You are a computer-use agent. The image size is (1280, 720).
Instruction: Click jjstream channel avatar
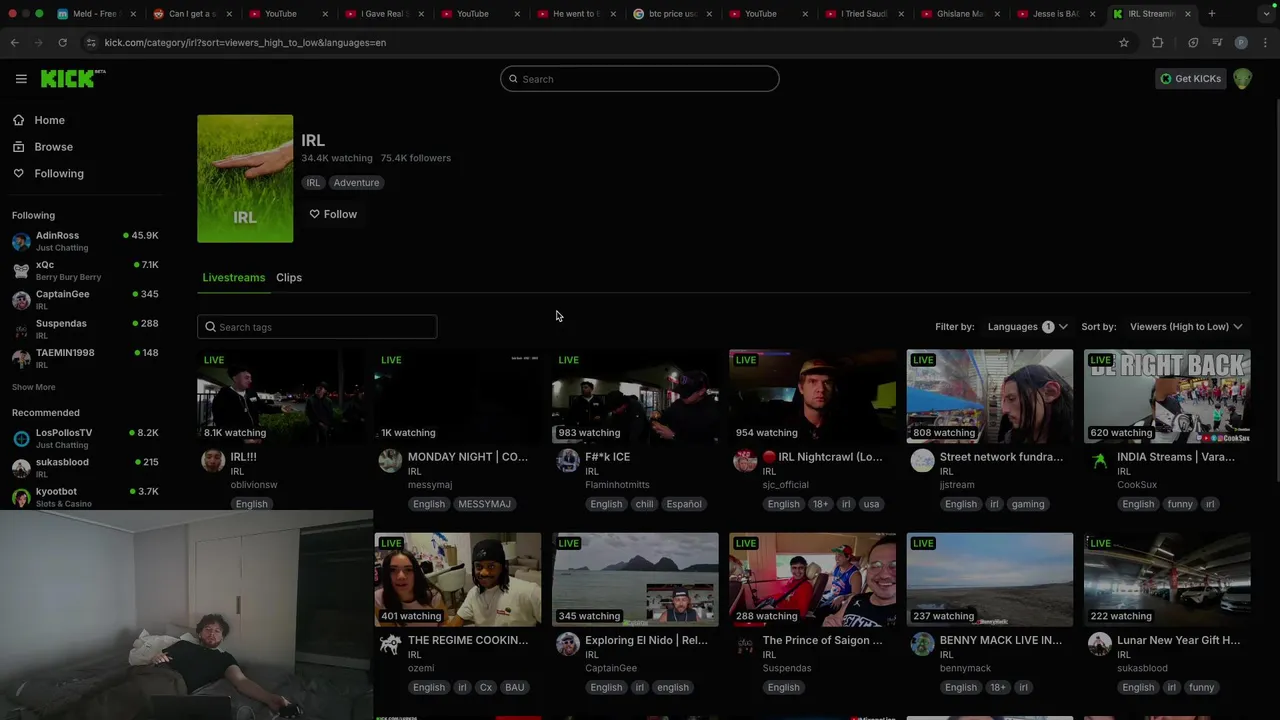coord(922,460)
